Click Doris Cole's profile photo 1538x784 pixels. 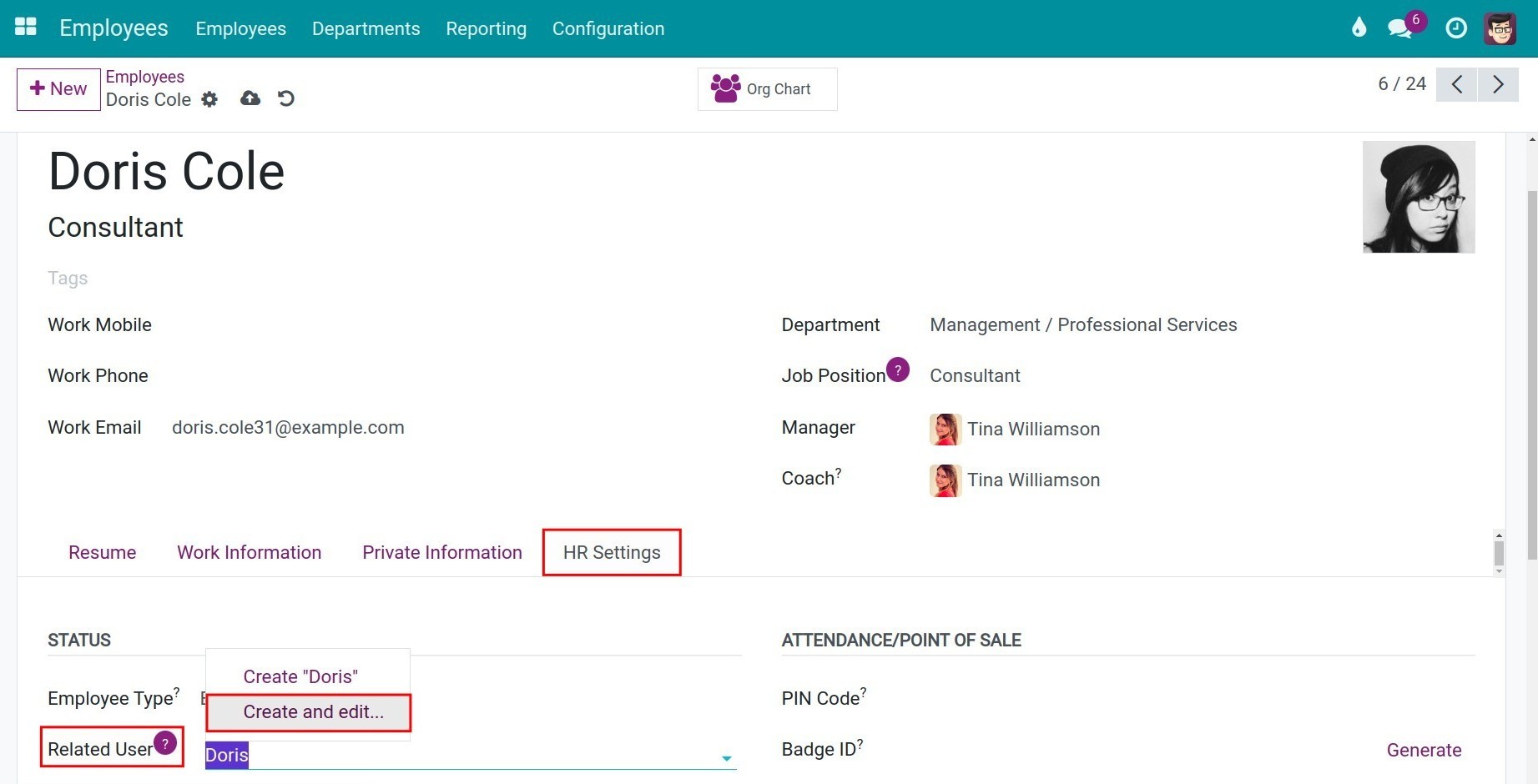[1419, 197]
